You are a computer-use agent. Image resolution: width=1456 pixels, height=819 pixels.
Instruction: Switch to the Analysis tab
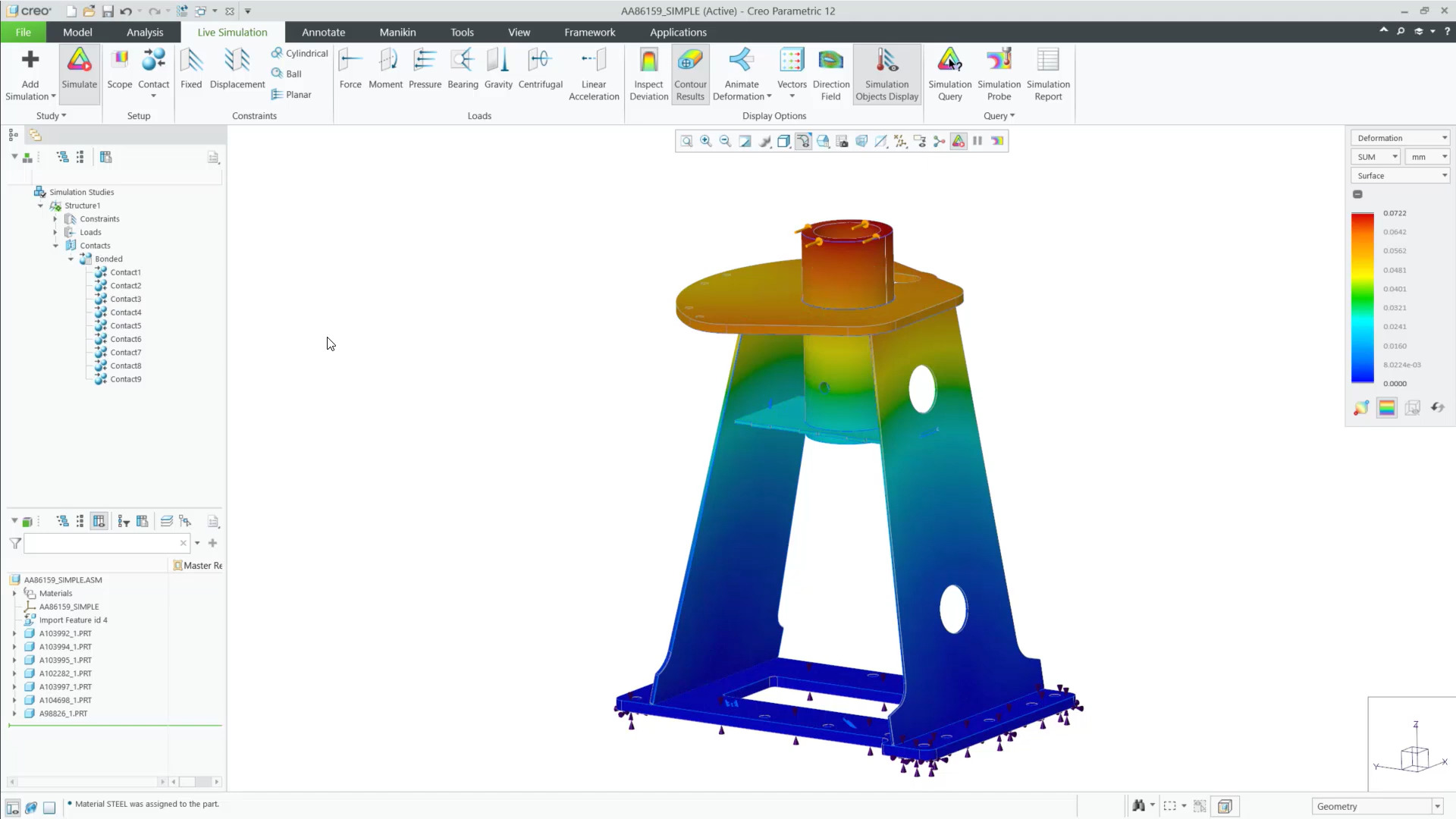pyautogui.click(x=145, y=32)
